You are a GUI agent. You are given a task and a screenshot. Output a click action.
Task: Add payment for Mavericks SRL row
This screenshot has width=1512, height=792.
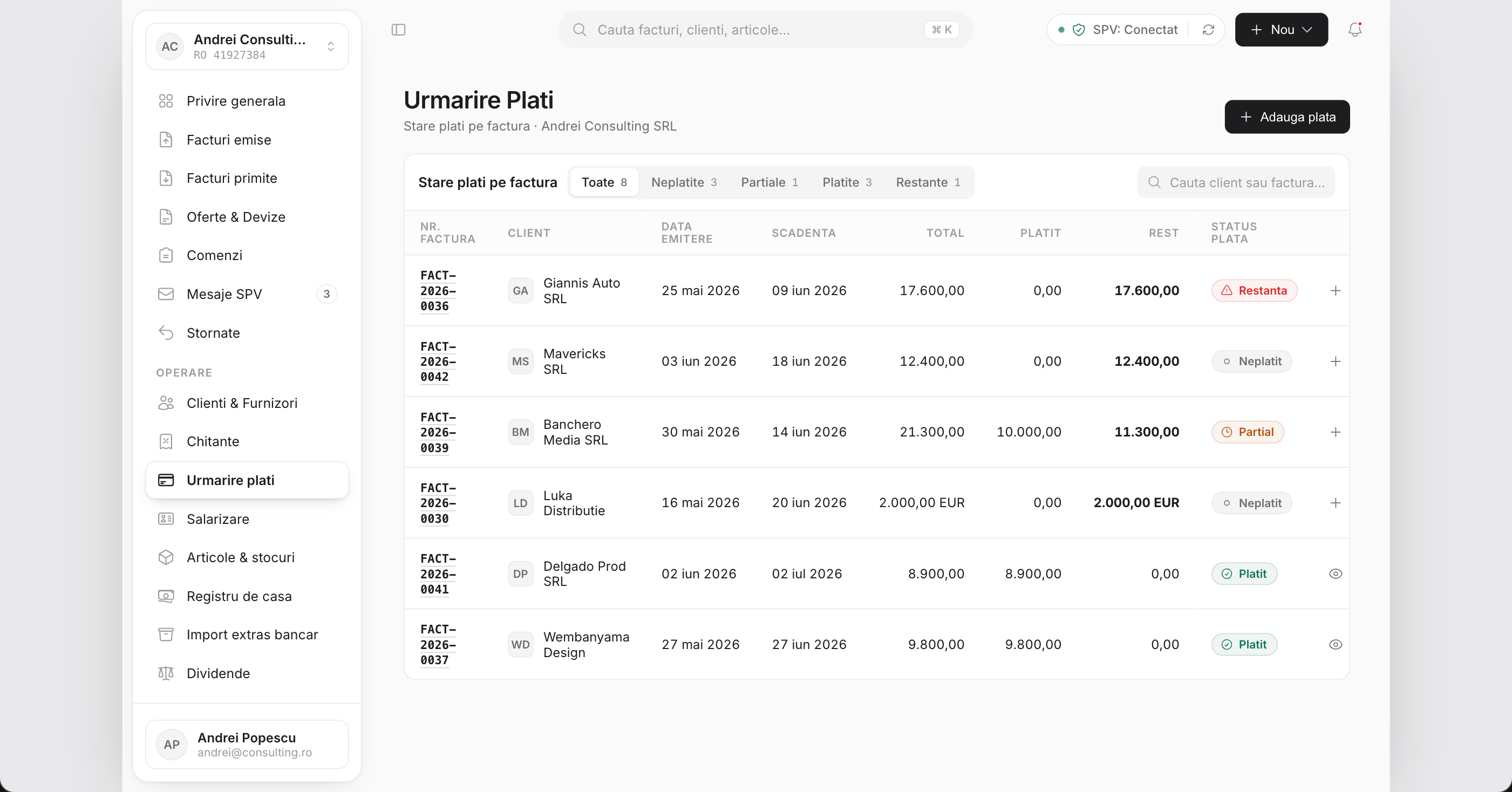1335,361
